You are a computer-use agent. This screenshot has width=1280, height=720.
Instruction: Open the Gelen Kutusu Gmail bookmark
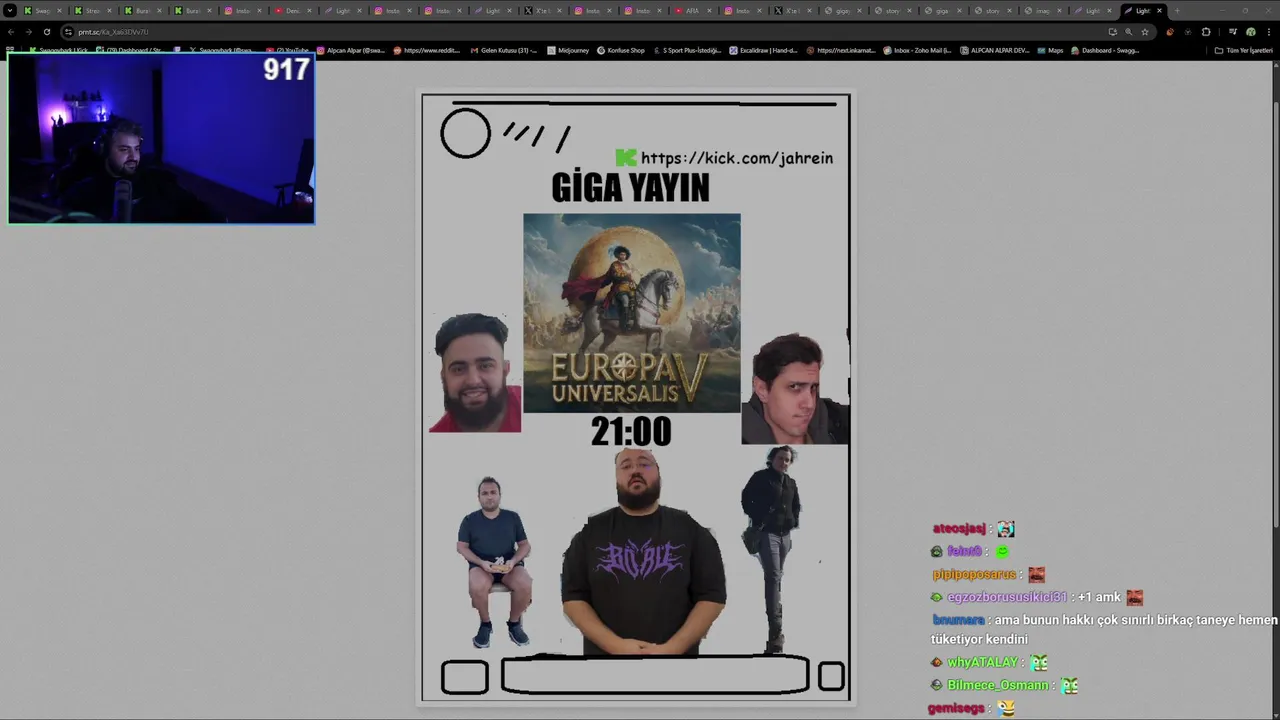[504, 50]
